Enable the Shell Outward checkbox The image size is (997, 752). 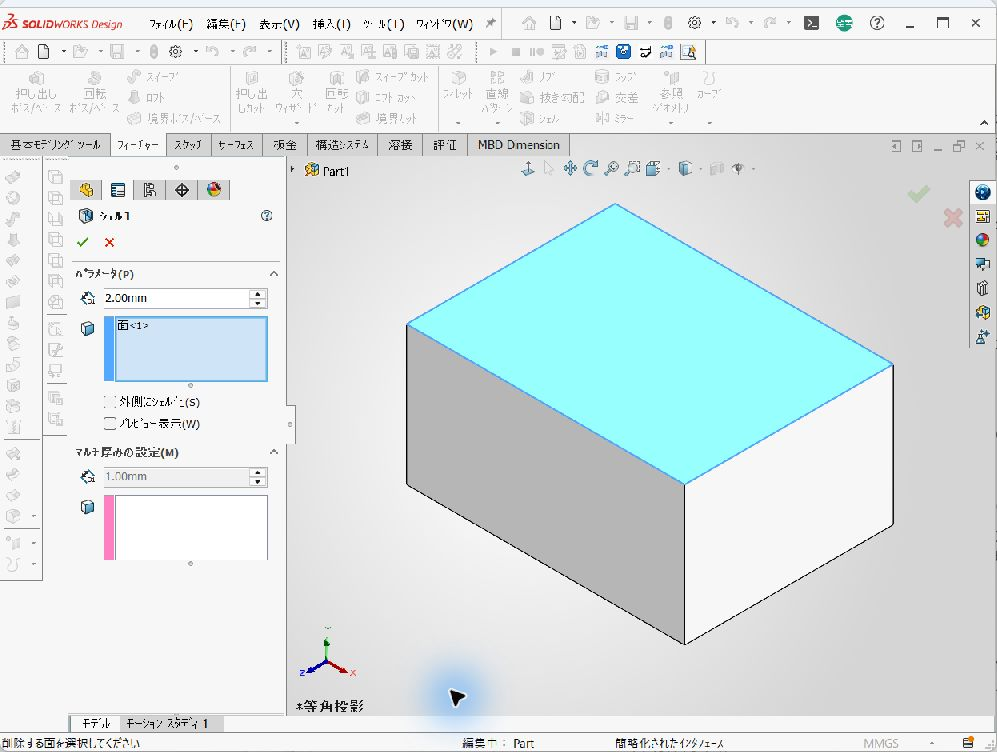point(109,402)
